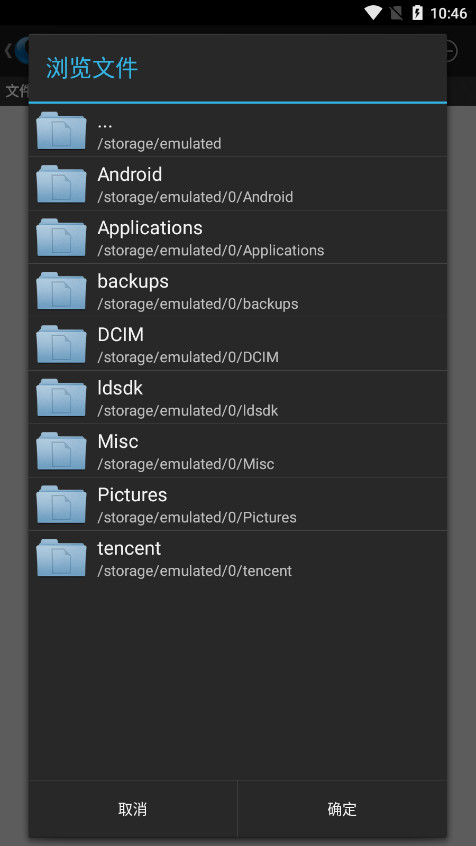476x846 pixels.
Task: Tap the Misc folder icon
Action: [x=61, y=451]
